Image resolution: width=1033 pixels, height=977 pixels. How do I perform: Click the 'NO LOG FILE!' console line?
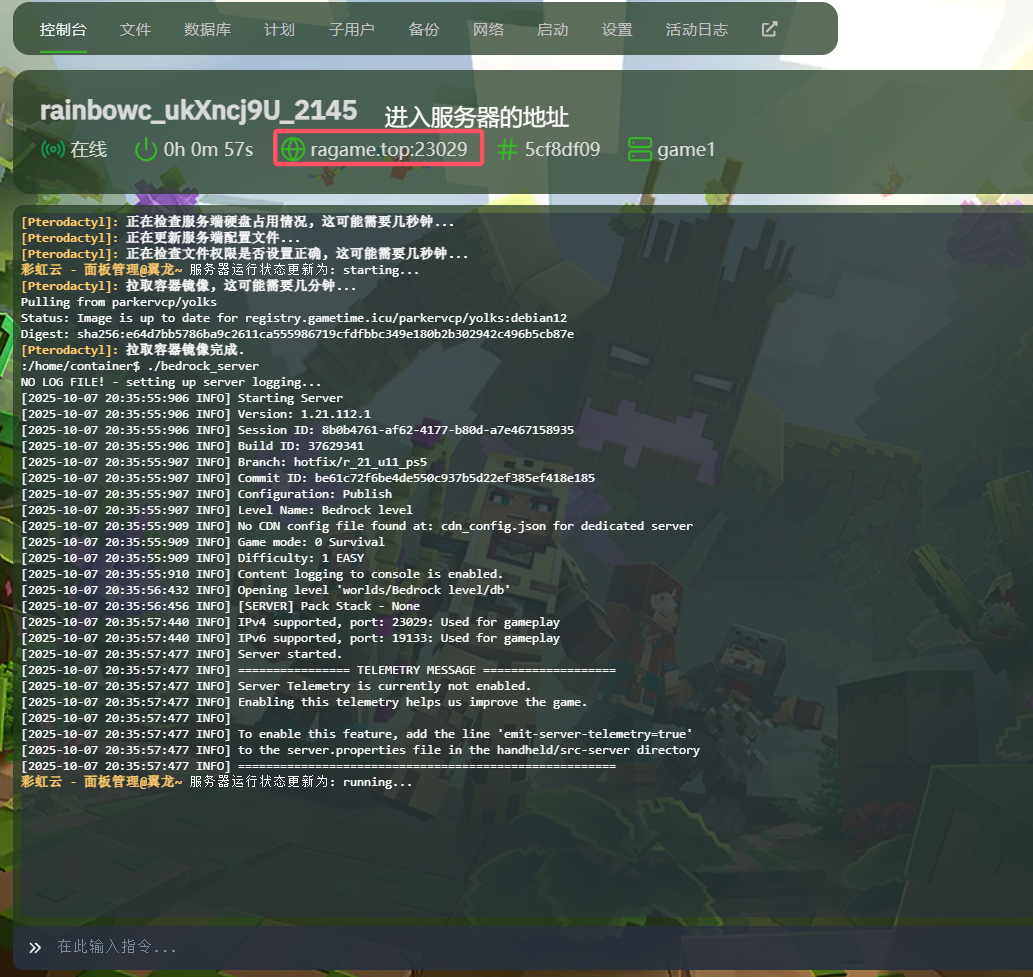click(x=171, y=382)
